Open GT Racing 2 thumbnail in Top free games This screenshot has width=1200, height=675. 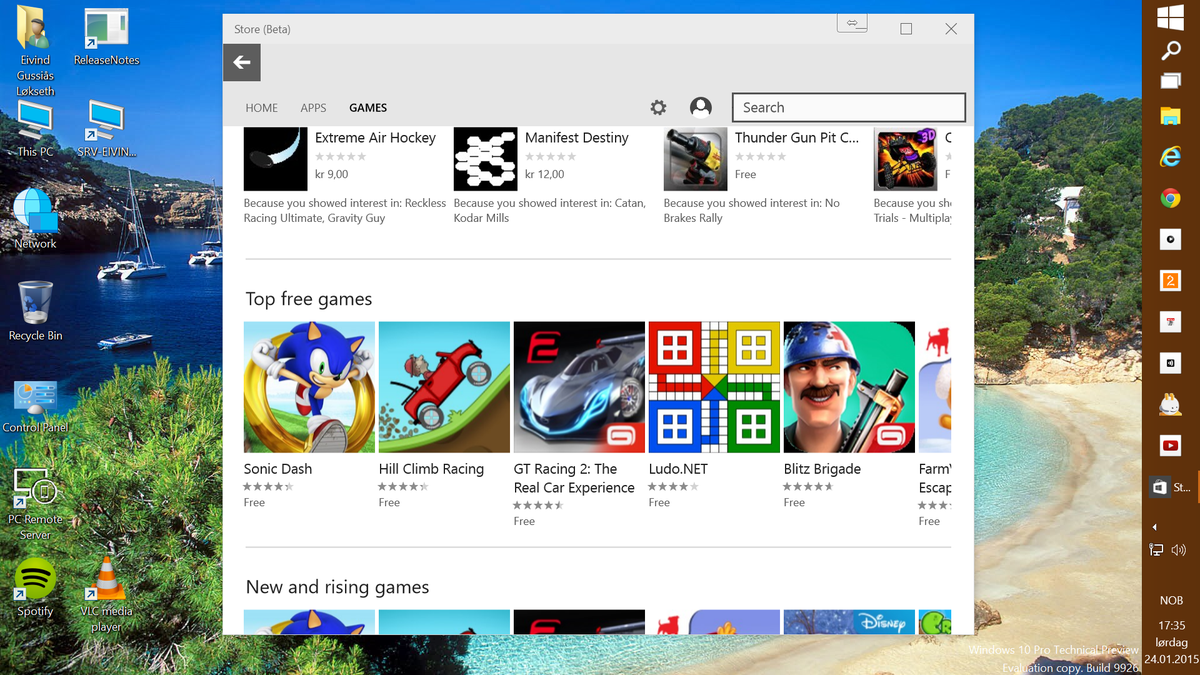(579, 387)
